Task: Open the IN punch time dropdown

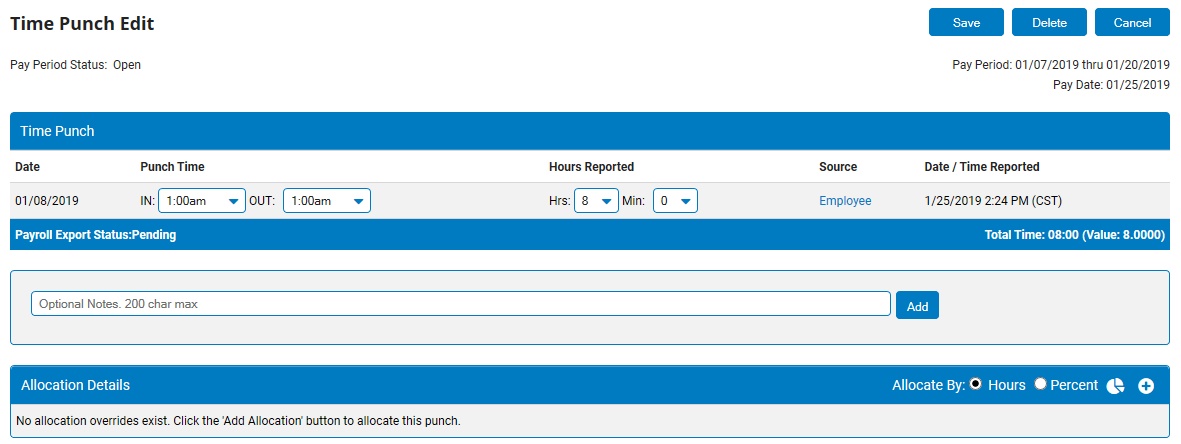Action: point(201,201)
